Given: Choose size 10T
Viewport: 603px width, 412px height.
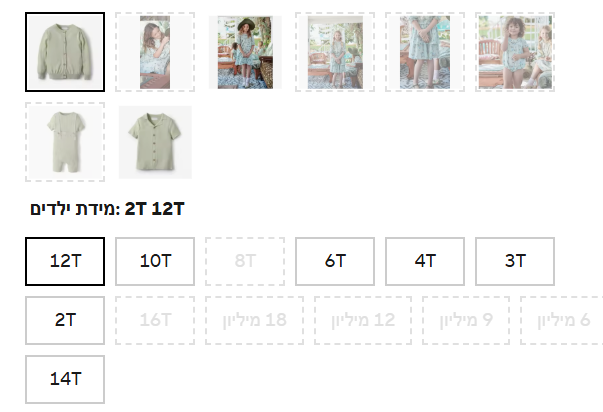Looking at the screenshot, I should tap(155, 262).
